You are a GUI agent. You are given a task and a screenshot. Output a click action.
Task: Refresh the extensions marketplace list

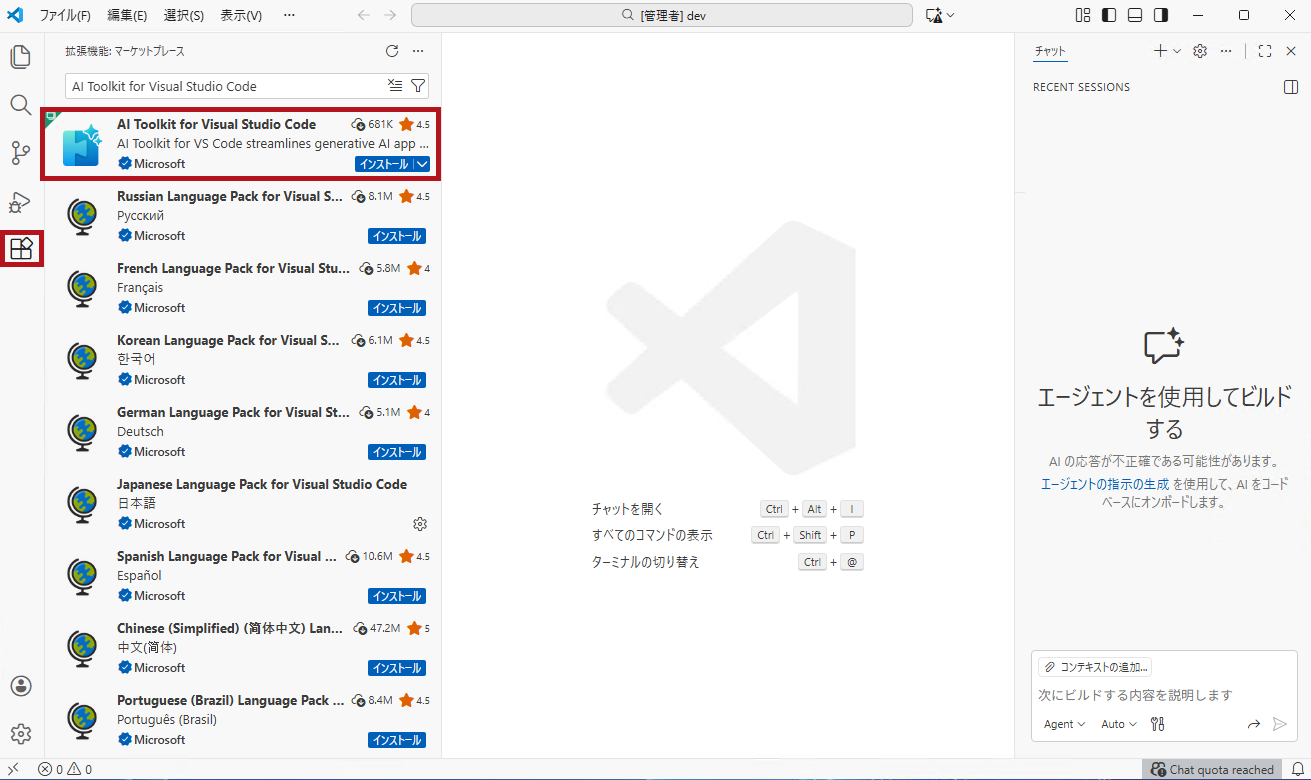click(x=391, y=51)
